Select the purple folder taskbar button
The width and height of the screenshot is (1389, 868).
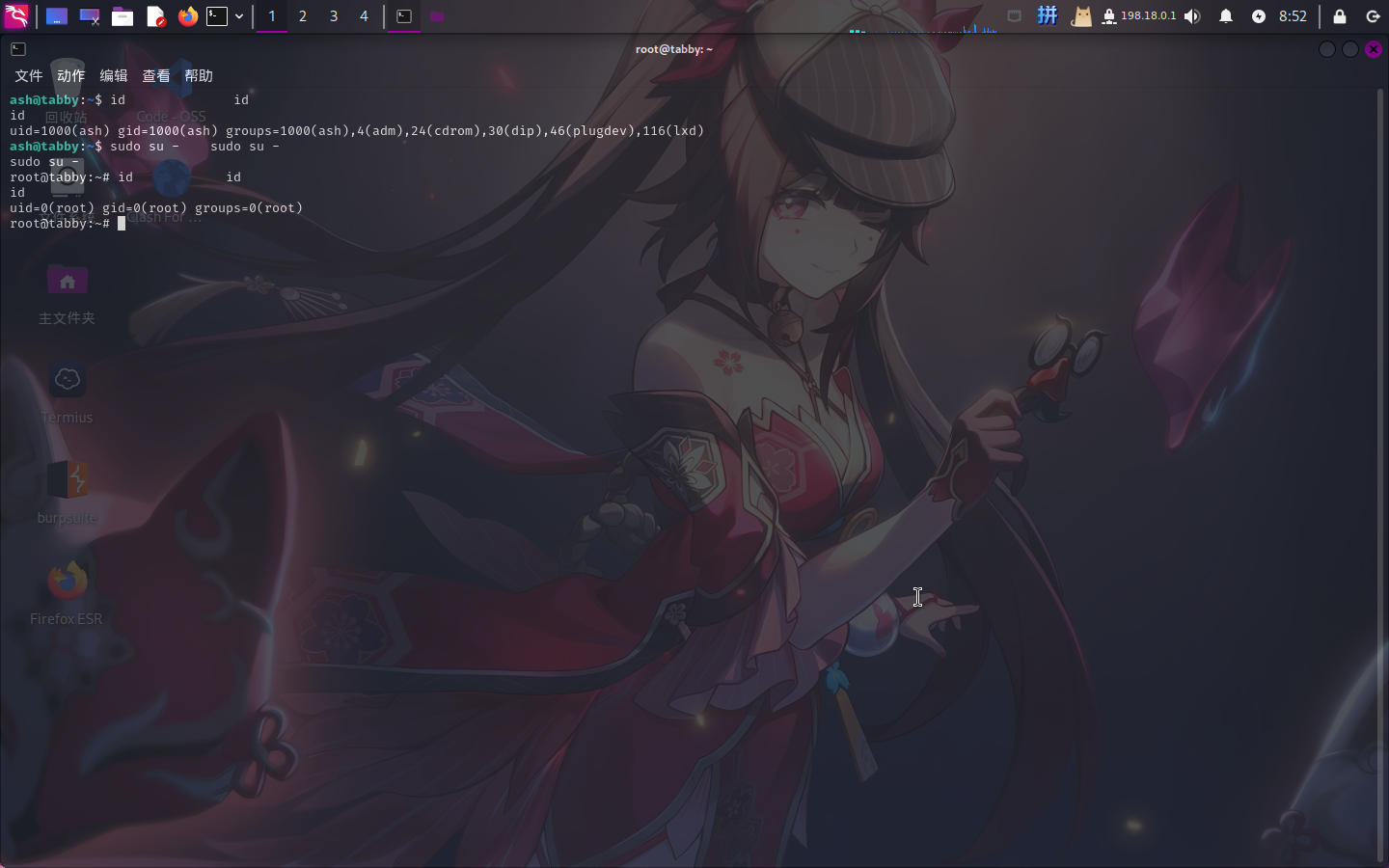(x=437, y=16)
